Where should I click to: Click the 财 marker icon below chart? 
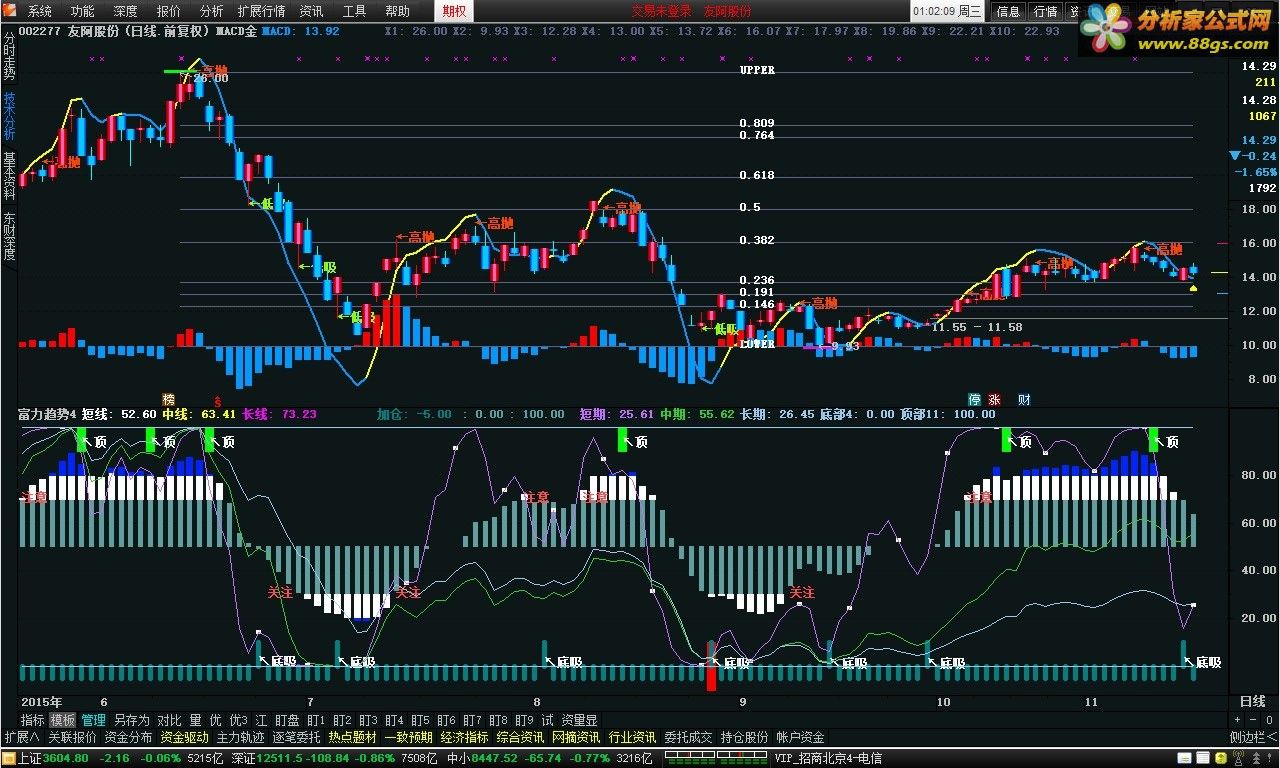pyautogui.click(x=1024, y=399)
